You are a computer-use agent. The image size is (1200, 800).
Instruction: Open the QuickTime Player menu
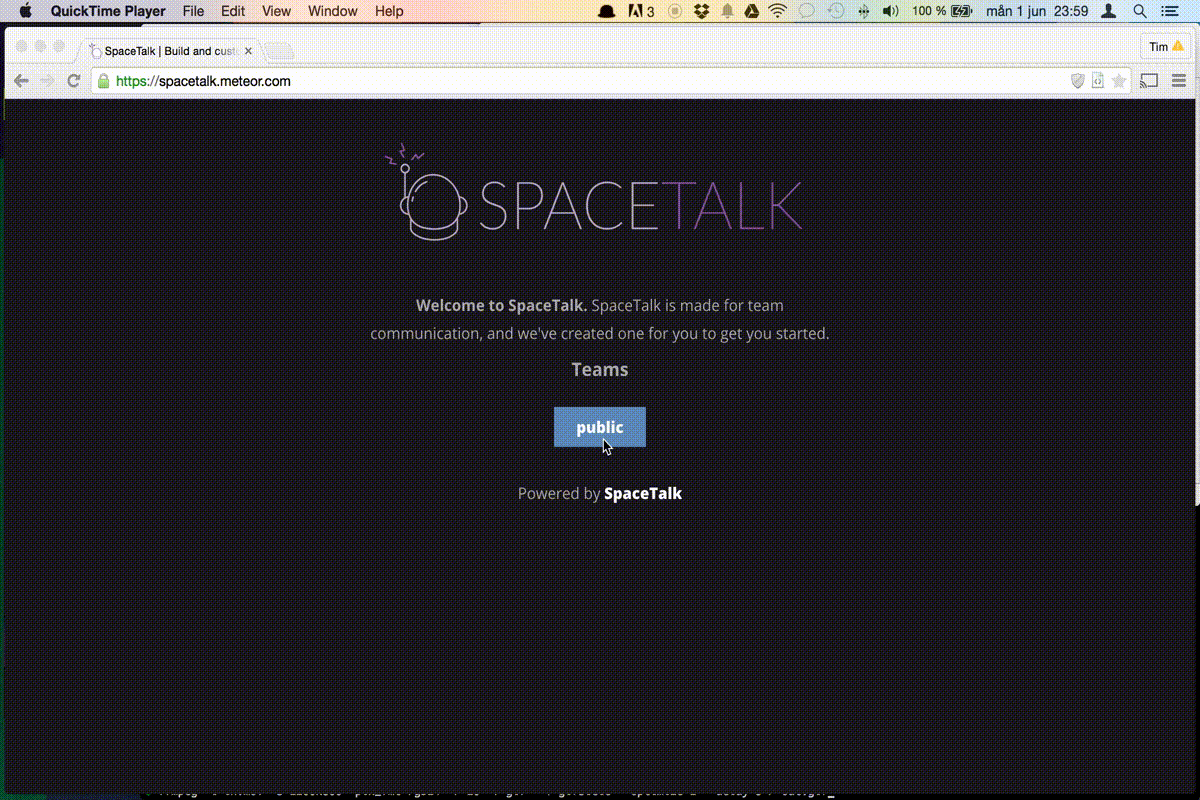click(x=109, y=11)
